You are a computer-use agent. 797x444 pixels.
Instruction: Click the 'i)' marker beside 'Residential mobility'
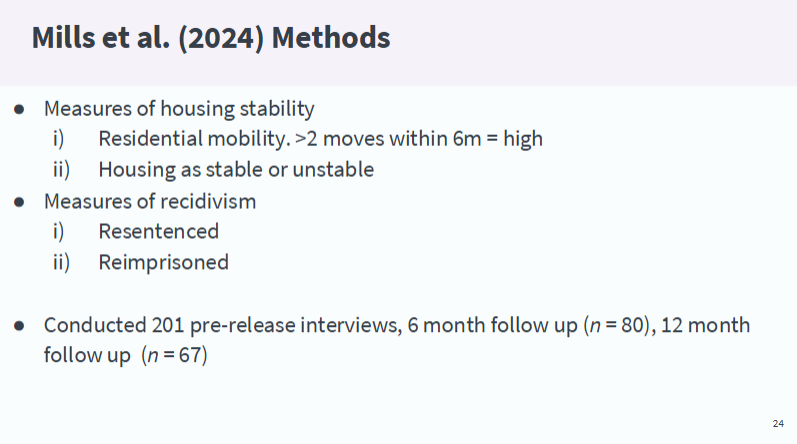pos(59,139)
